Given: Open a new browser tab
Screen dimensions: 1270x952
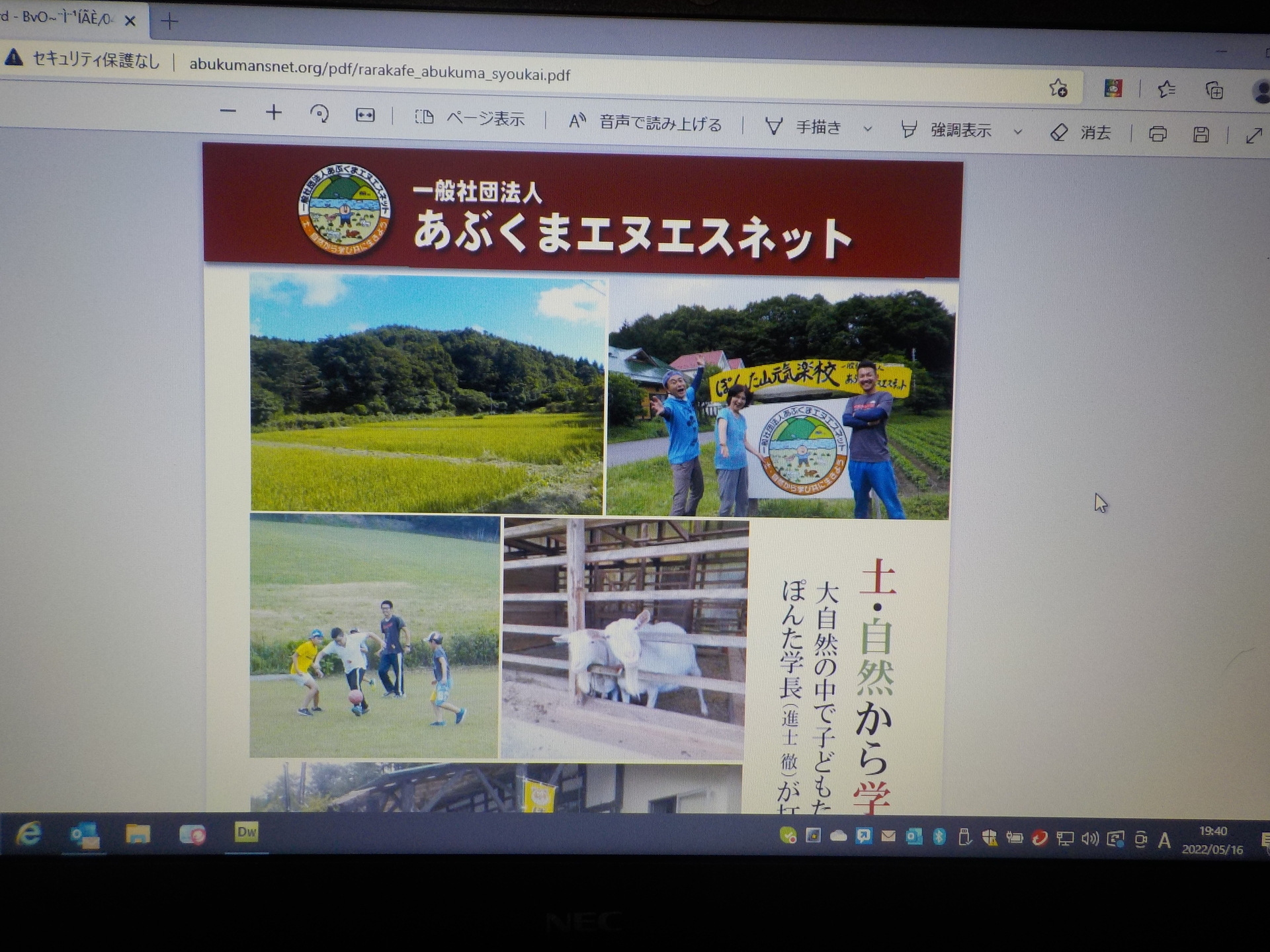Looking at the screenshot, I should 169,21.
